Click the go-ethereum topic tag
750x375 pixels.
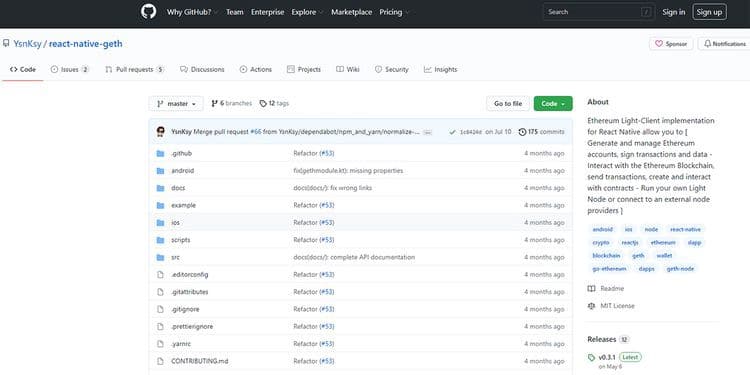[609, 269]
